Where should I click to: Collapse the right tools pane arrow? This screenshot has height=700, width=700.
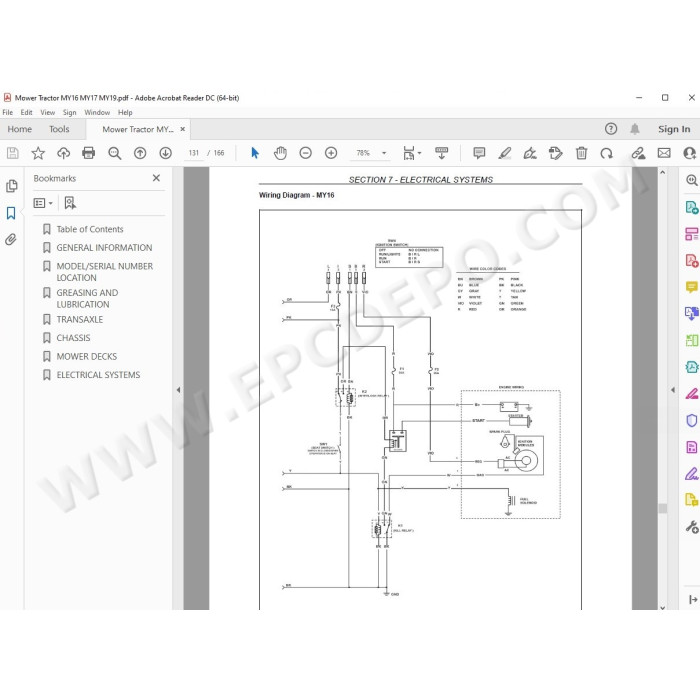coord(673,390)
